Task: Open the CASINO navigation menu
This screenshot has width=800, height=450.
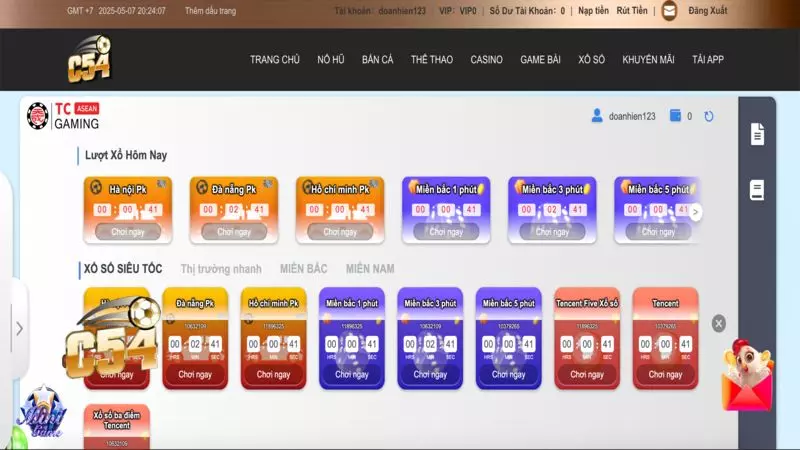Action: pos(486,60)
